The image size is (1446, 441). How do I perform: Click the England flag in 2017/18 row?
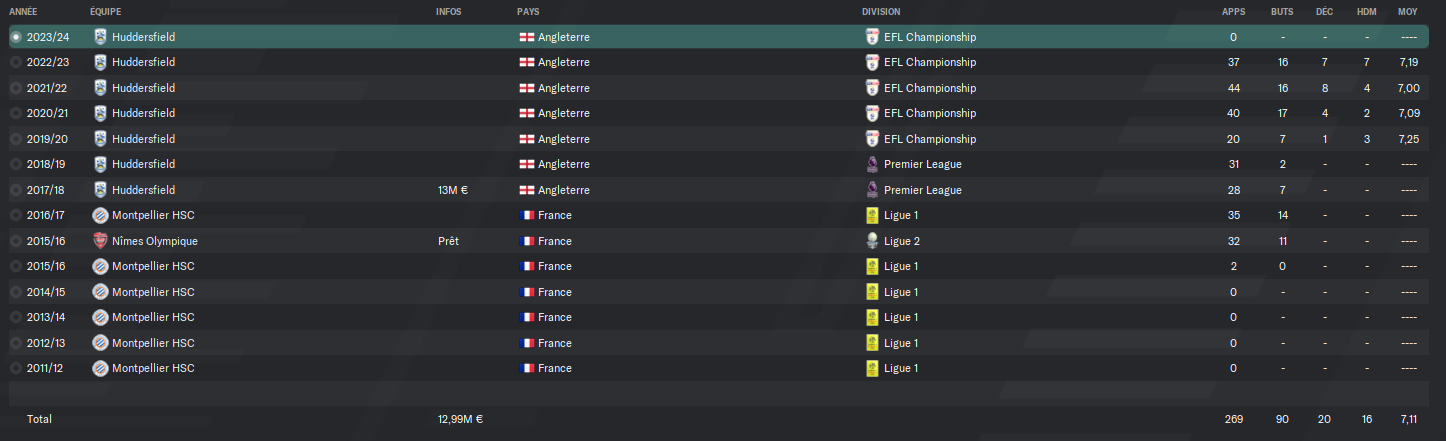coord(526,190)
